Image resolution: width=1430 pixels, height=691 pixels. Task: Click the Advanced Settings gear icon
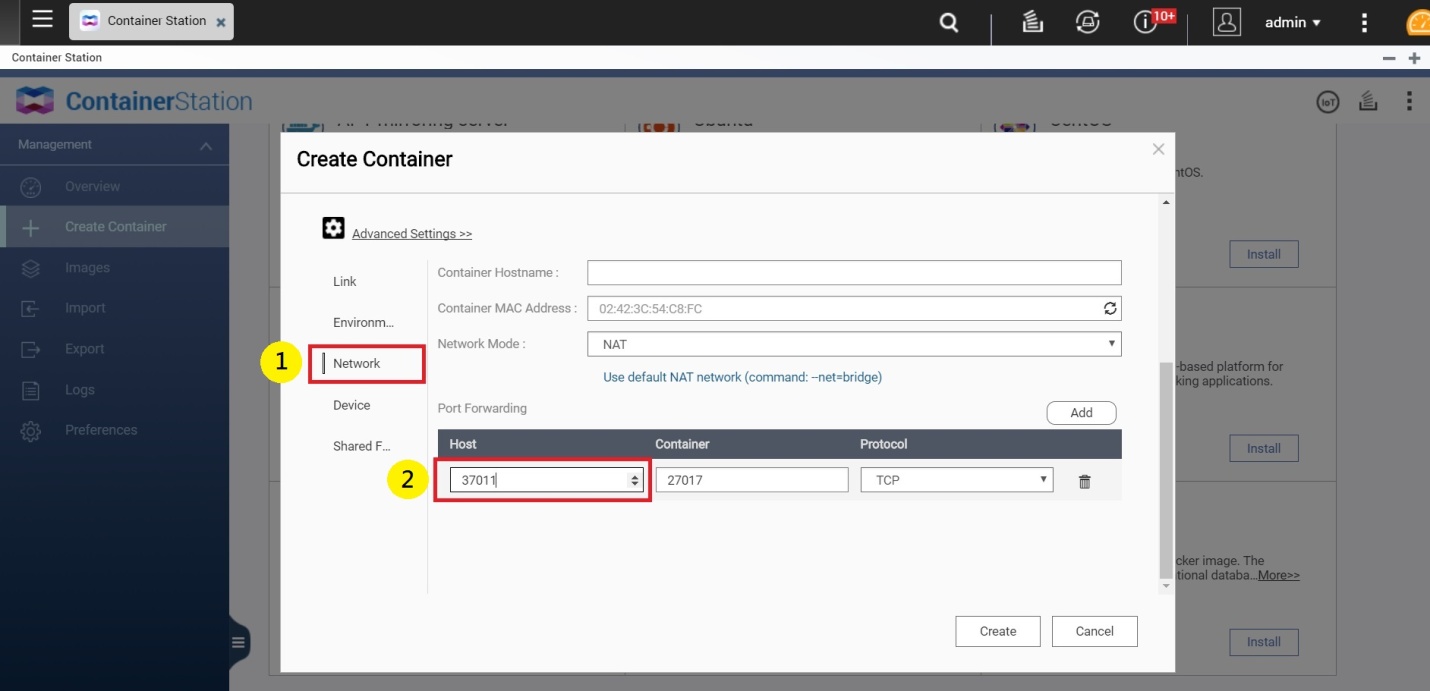coord(333,228)
